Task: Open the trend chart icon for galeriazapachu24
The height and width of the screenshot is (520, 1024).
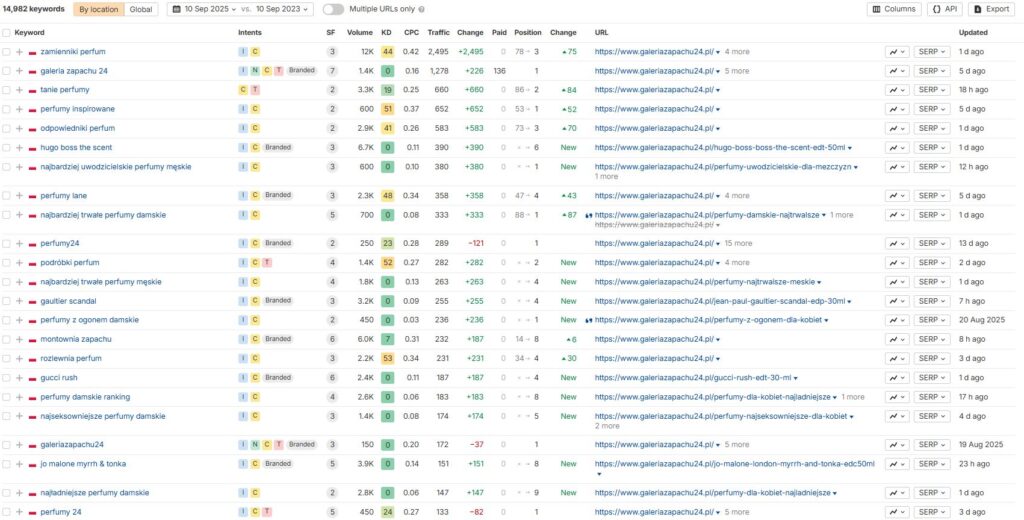Action: coord(897,445)
